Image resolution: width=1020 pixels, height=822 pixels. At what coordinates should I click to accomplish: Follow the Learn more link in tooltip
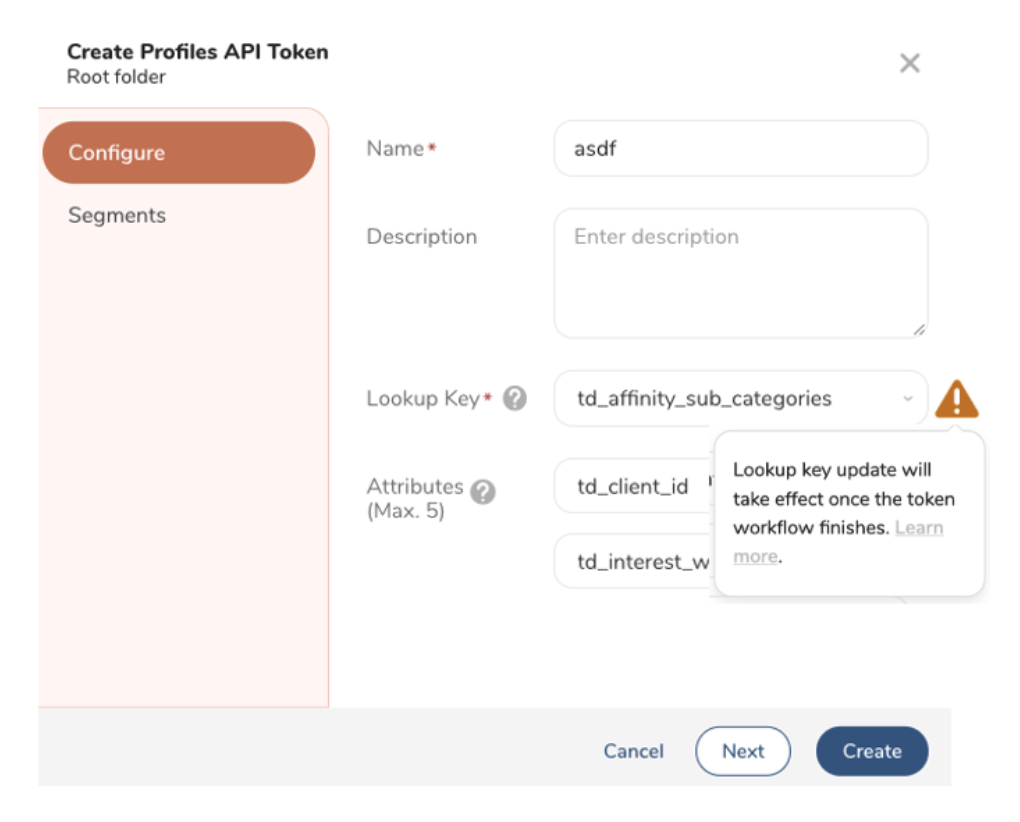click(x=918, y=528)
